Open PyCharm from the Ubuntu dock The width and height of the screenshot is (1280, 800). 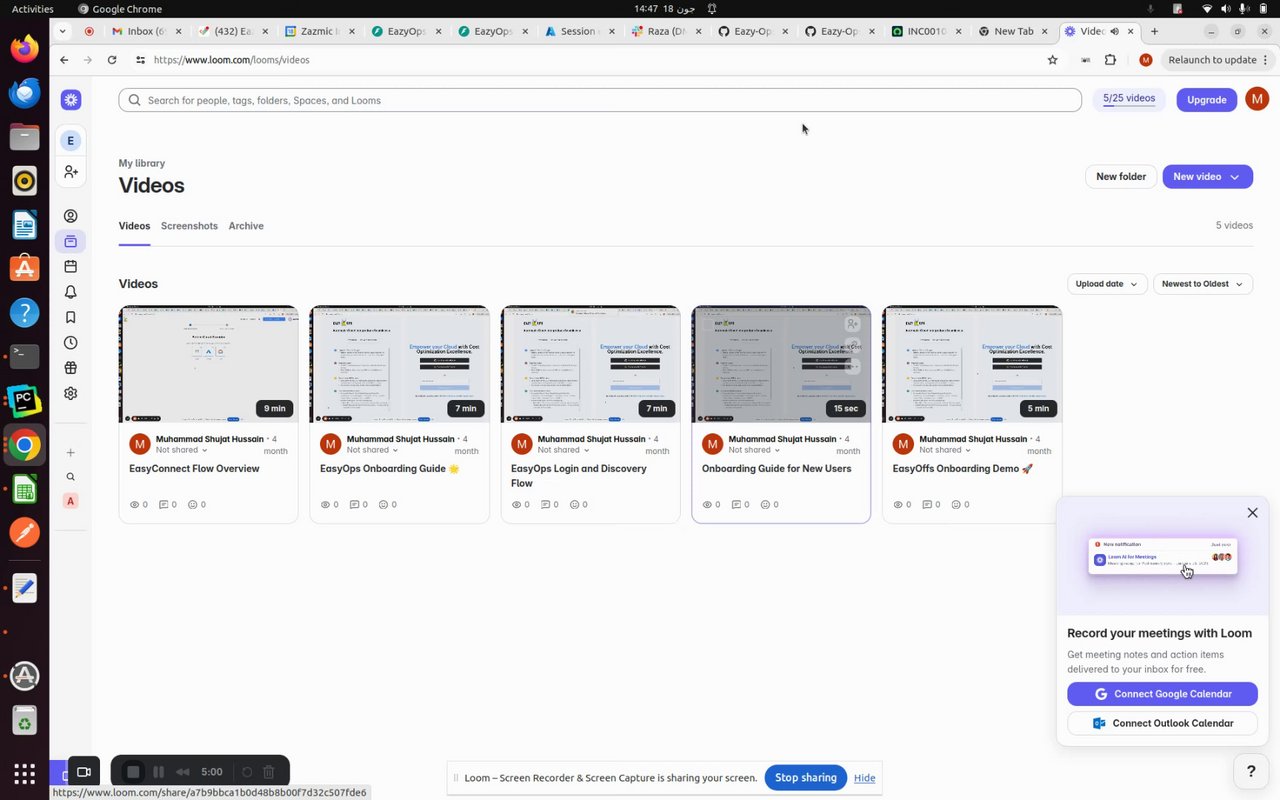(24, 401)
